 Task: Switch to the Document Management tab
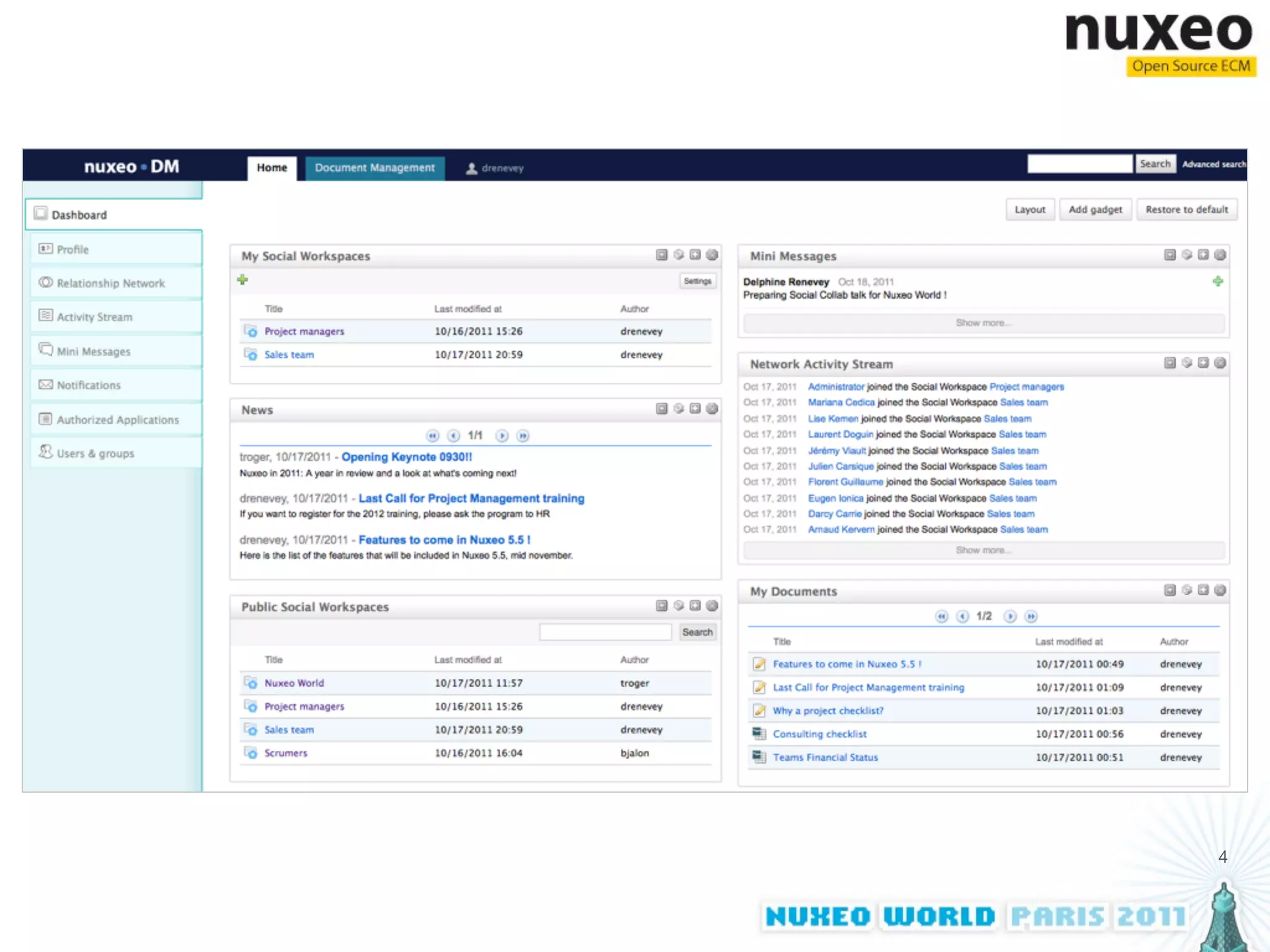375,168
